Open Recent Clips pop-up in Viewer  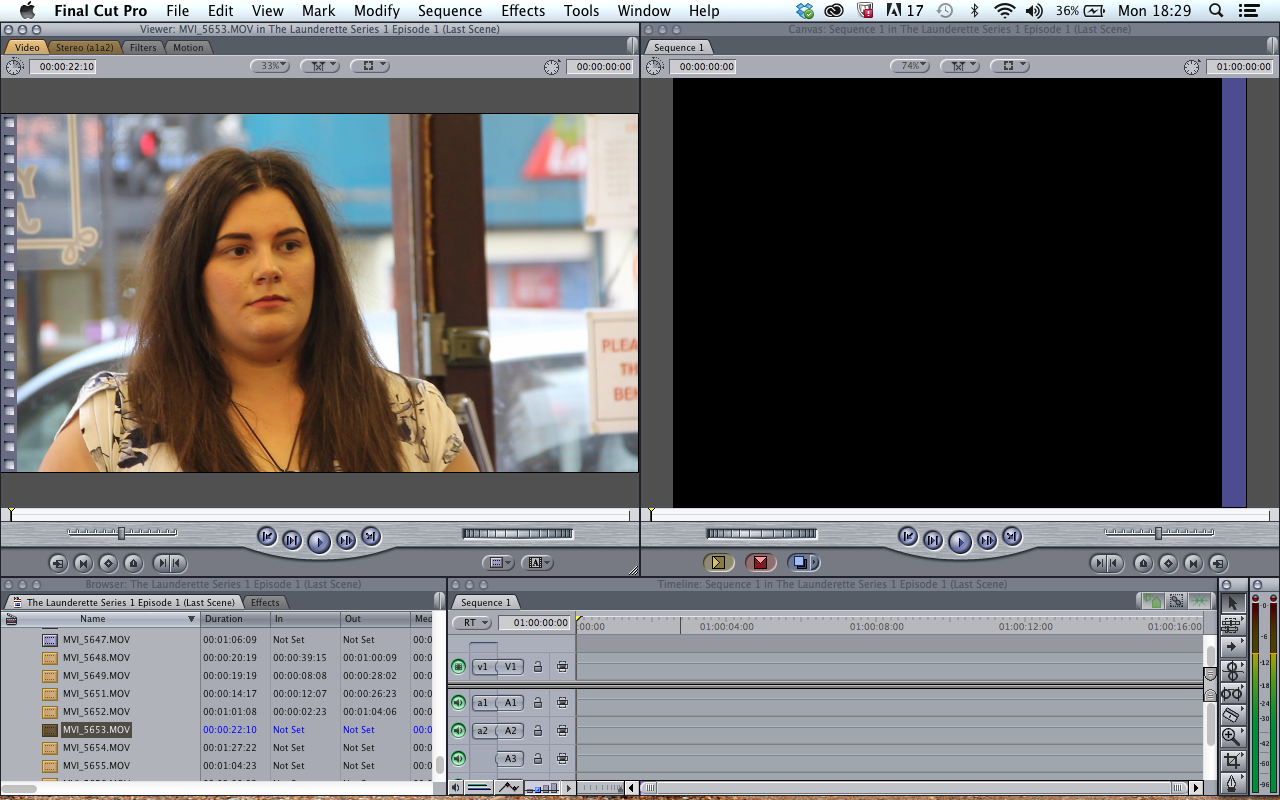pos(498,563)
